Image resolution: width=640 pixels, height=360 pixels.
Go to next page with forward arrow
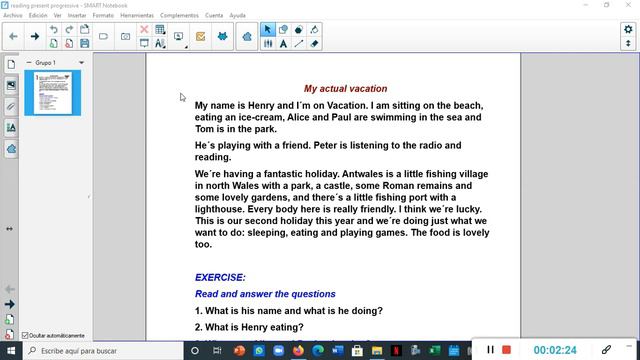(x=35, y=36)
